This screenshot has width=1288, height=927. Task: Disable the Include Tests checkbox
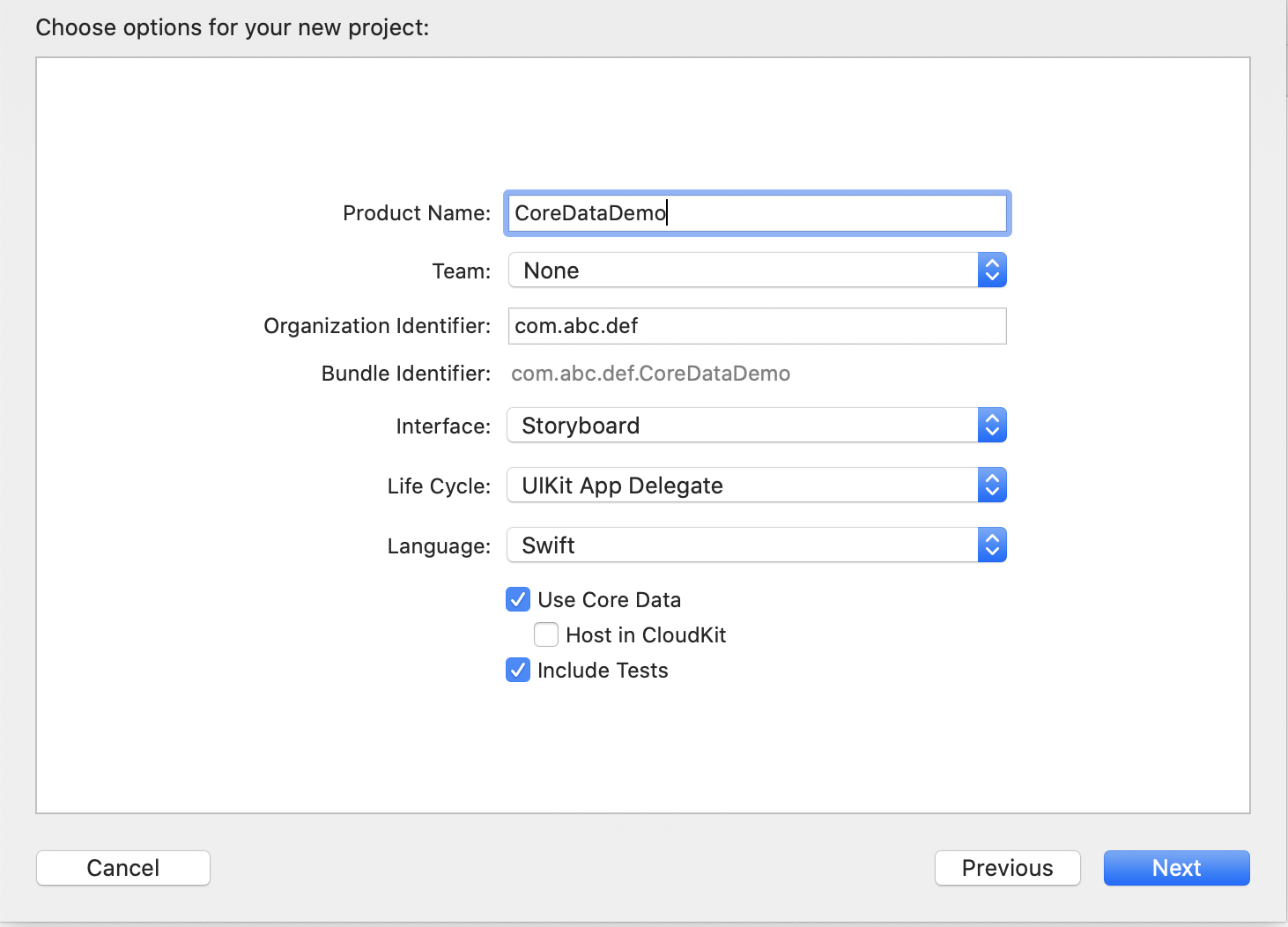click(518, 671)
